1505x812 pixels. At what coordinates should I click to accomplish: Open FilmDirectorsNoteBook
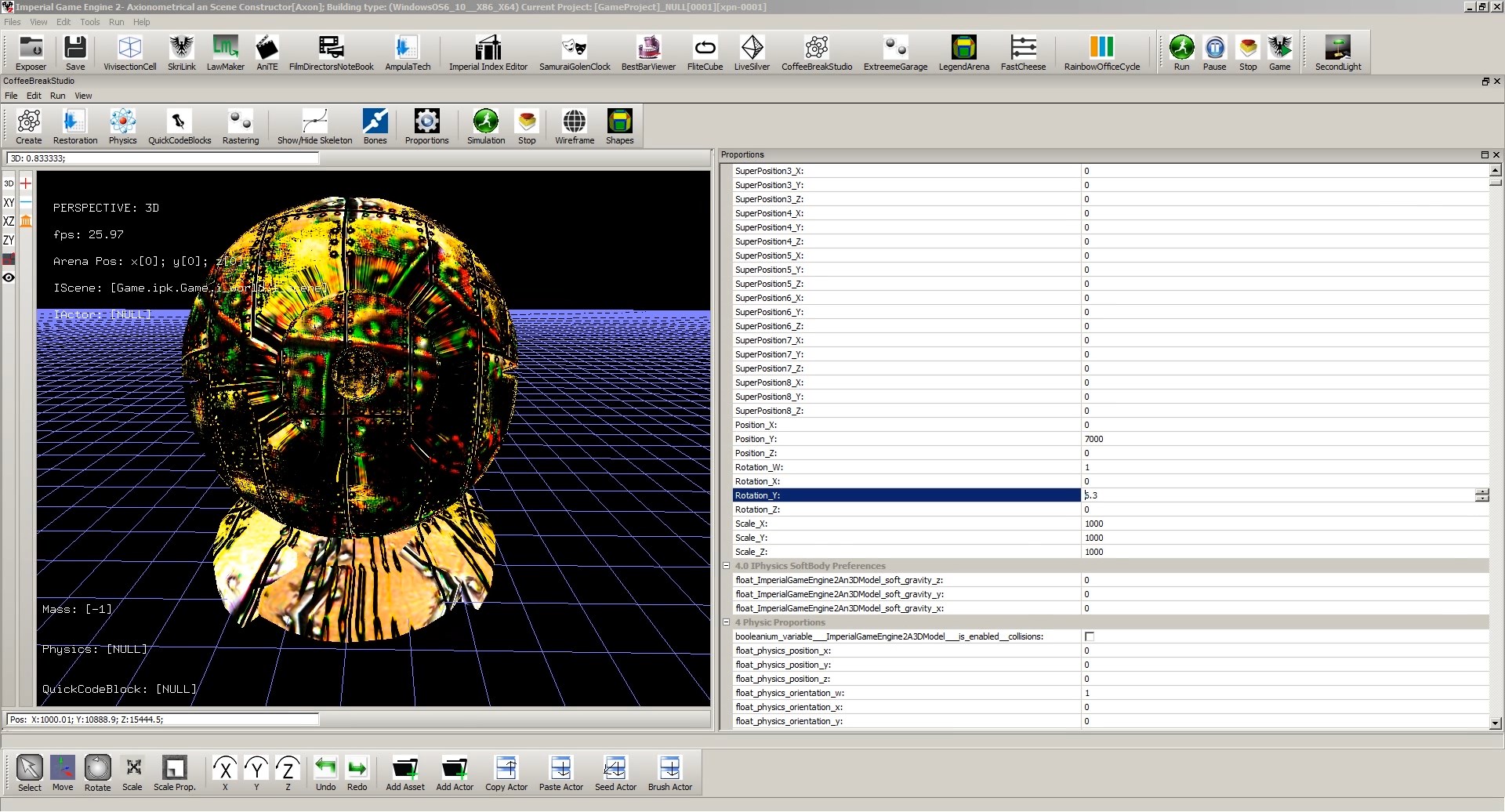coord(332,53)
